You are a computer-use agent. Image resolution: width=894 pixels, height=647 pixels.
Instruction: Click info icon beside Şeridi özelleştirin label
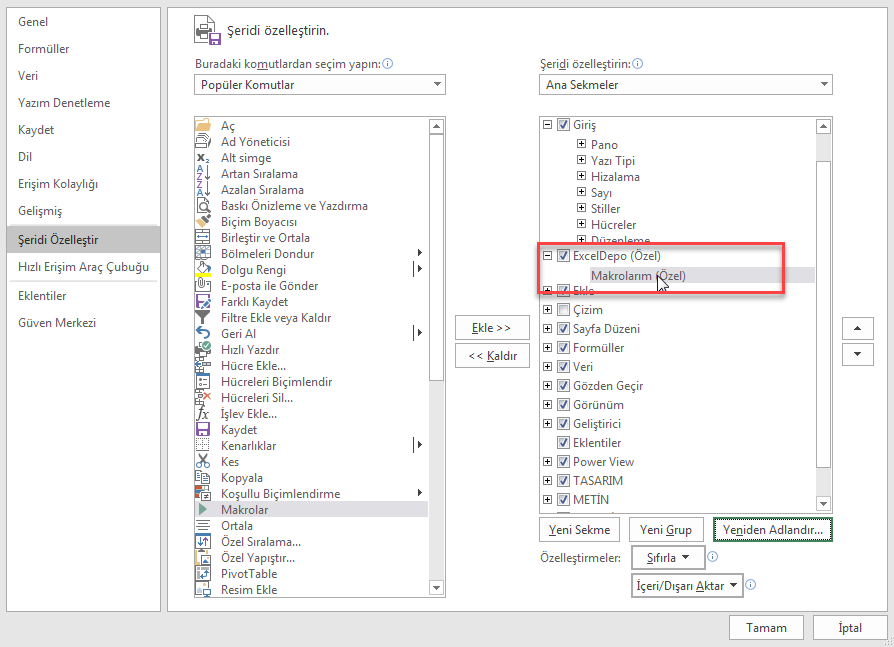click(x=637, y=64)
